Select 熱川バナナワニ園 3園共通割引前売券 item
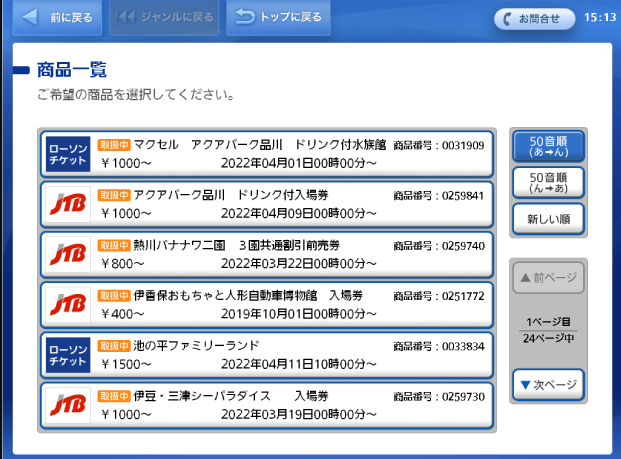Screen dimensions: 621x459 point(267,254)
